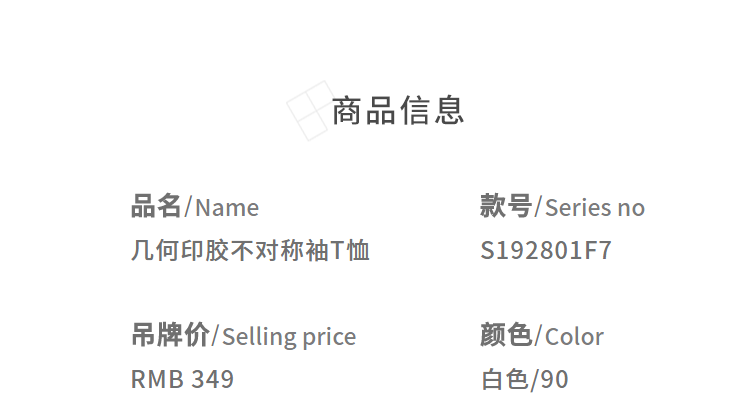The width and height of the screenshot is (750, 397).
Task: Click the Series no label
Action: coord(595,208)
